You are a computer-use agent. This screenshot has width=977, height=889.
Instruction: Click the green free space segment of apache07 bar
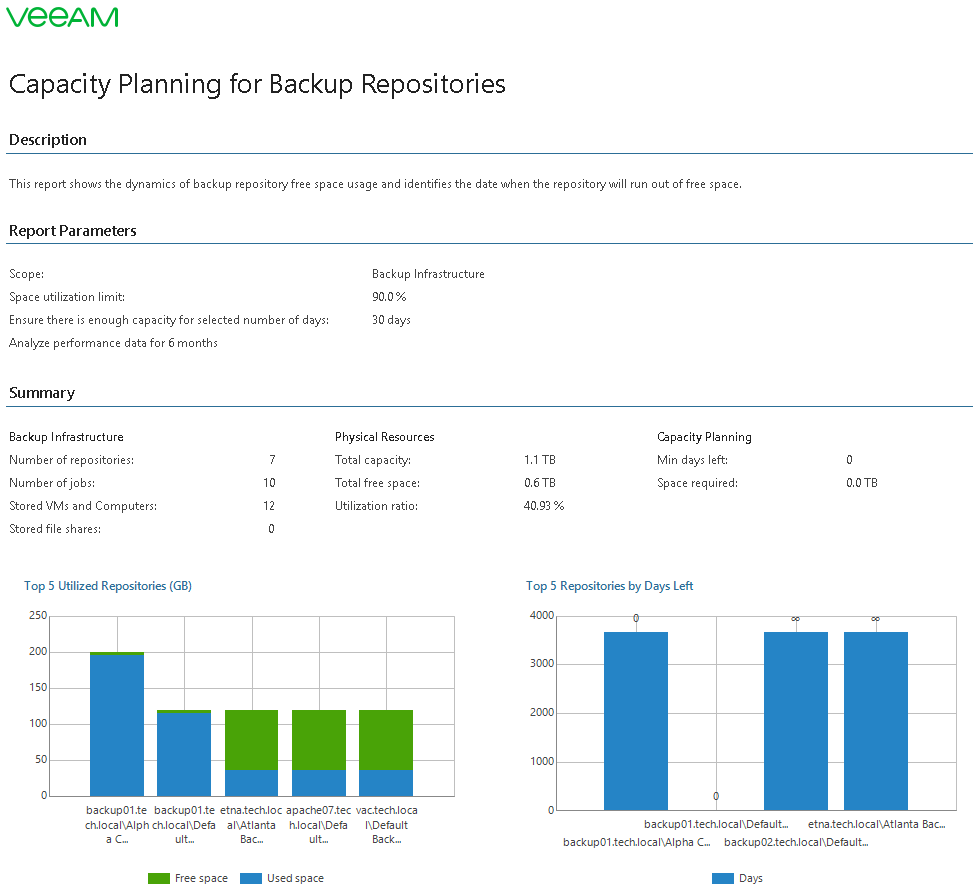[x=319, y=739]
